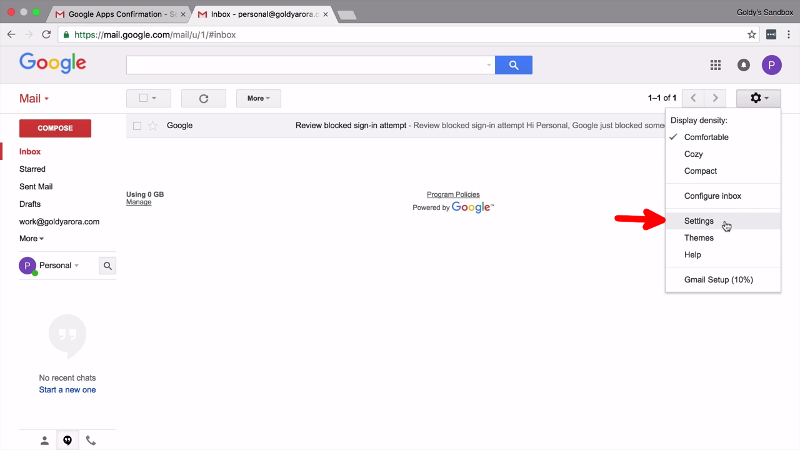Refresh the inbox with the reload button
This screenshot has width=800, height=450.
click(x=203, y=98)
